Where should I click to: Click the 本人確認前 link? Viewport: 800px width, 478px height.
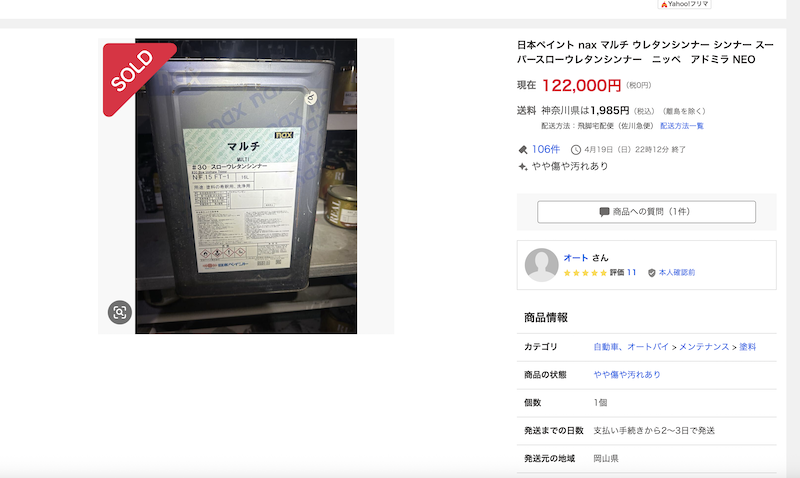677,272
